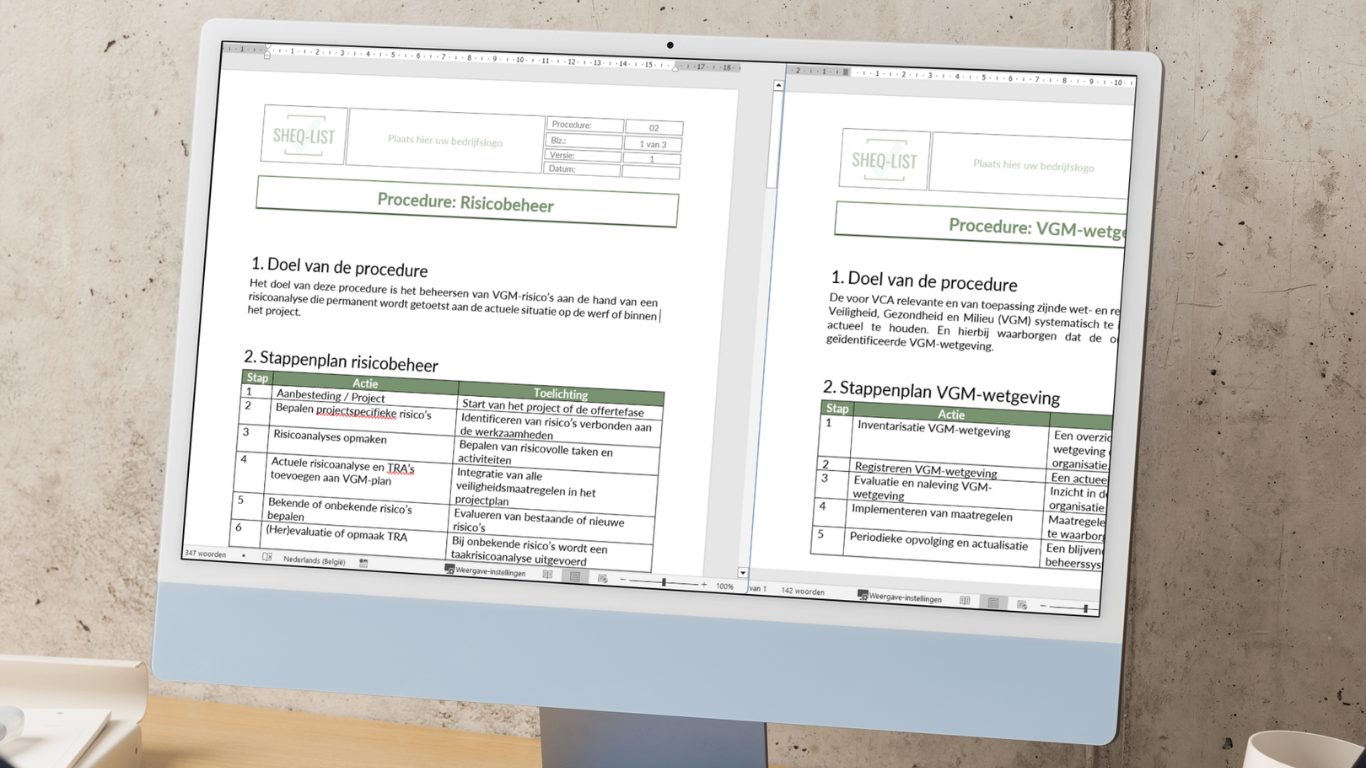Image resolution: width=1366 pixels, height=768 pixels.
Task: Switch right window to Web Layout view
Action: click(x=1022, y=604)
